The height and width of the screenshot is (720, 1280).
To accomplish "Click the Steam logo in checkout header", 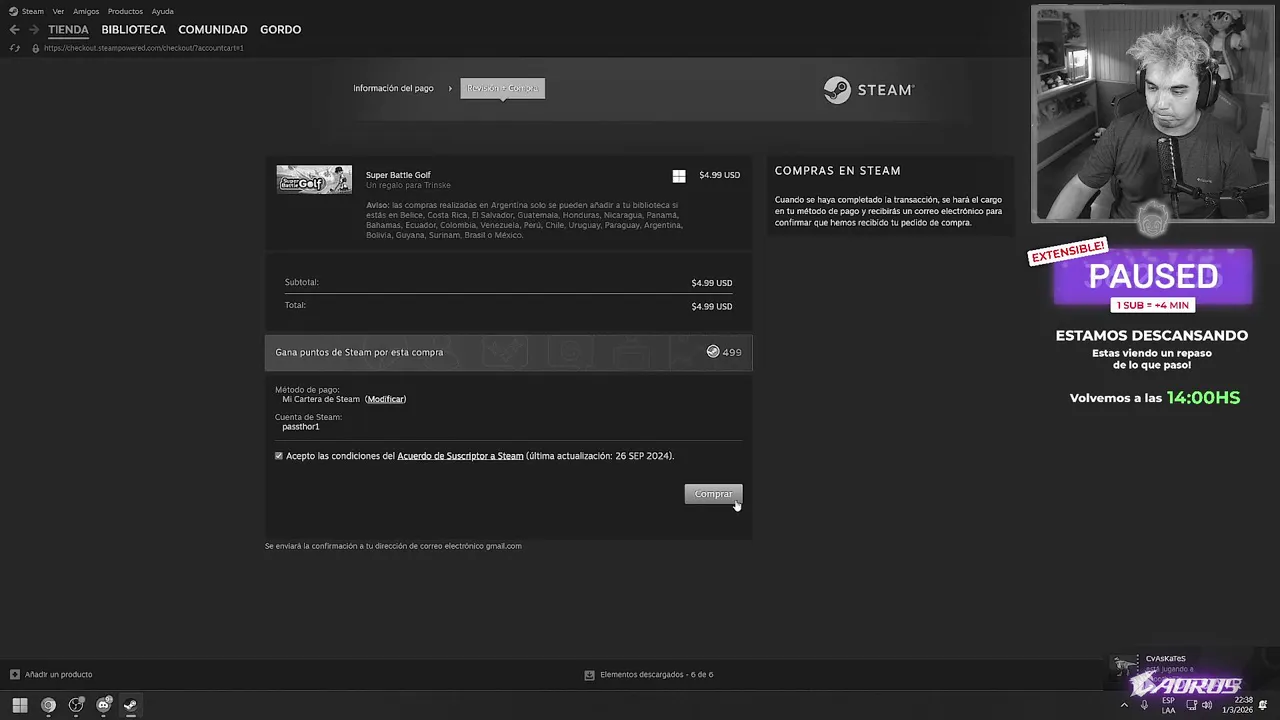I will coord(868,90).
